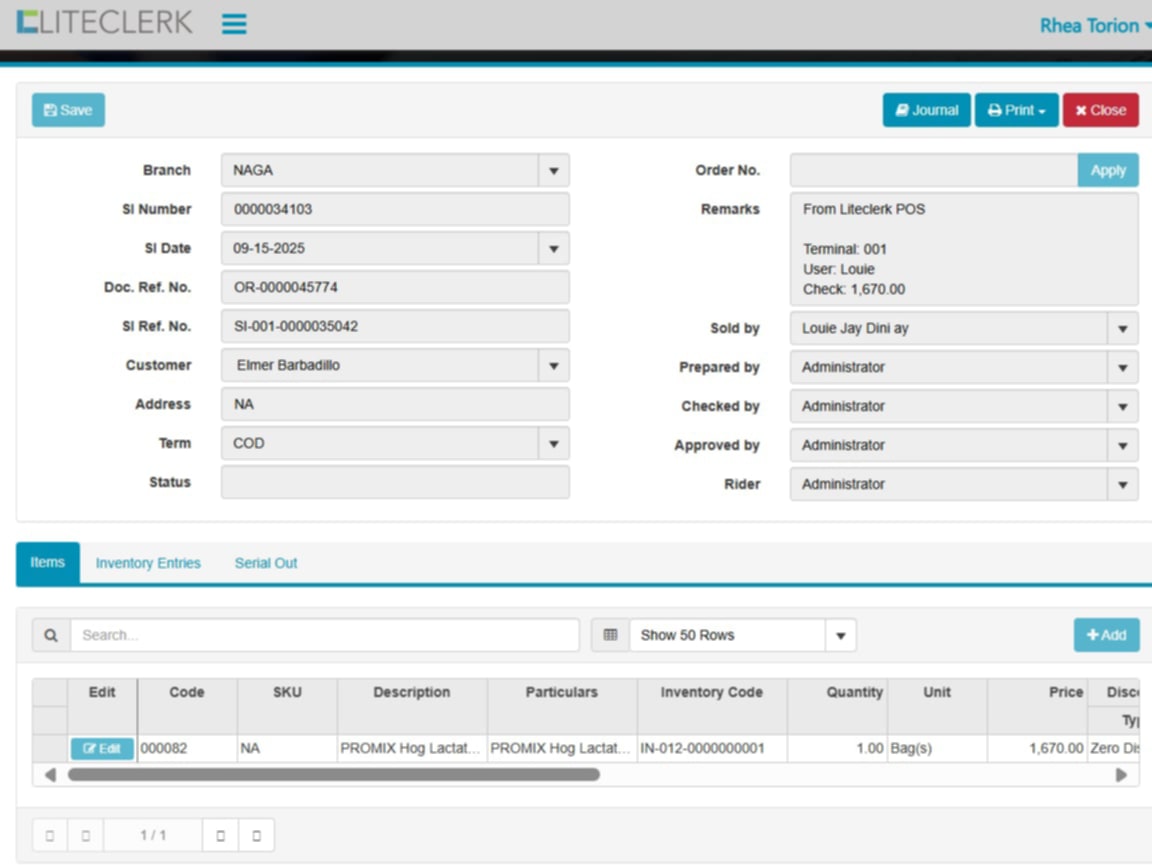Switch to Inventory Entries tab

coord(148,563)
